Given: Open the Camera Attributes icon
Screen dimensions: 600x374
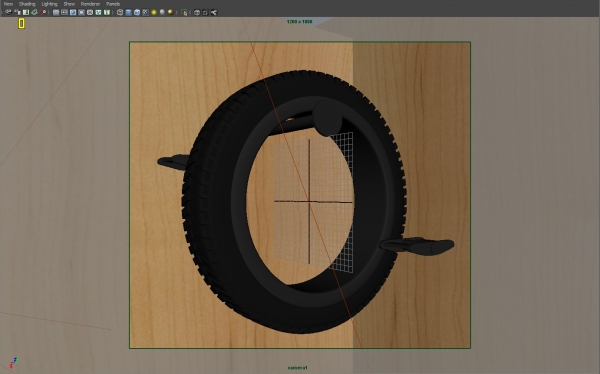Looking at the screenshot, I should 17,12.
